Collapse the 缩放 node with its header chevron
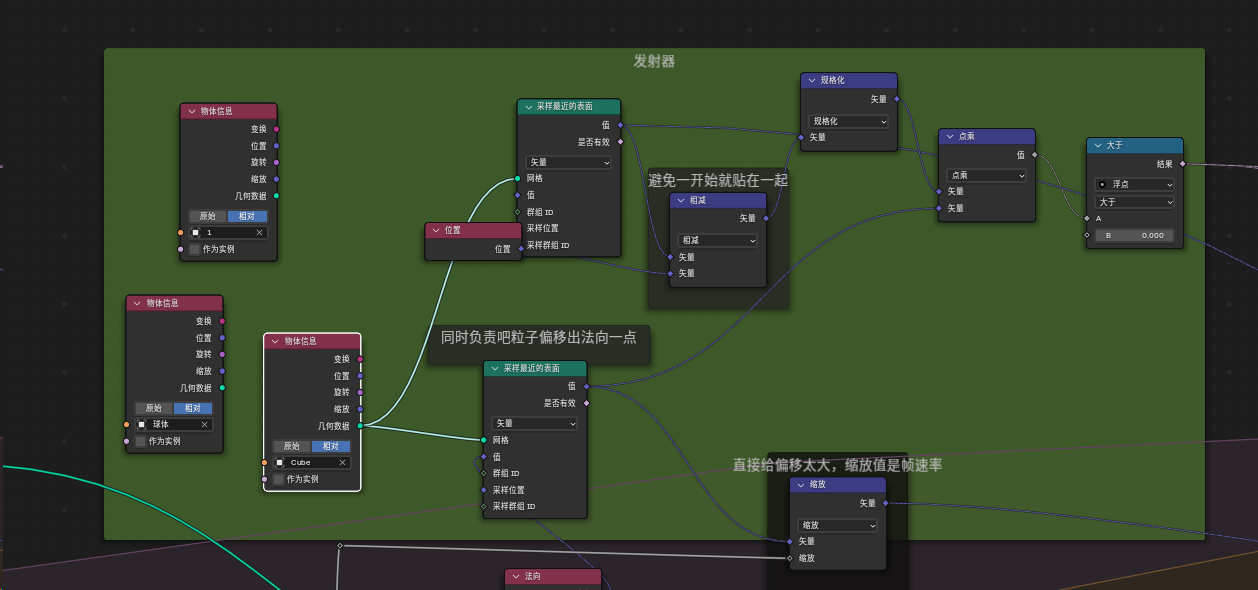The image size is (1258, 590). pyautogui.click(x=801, y=484)
